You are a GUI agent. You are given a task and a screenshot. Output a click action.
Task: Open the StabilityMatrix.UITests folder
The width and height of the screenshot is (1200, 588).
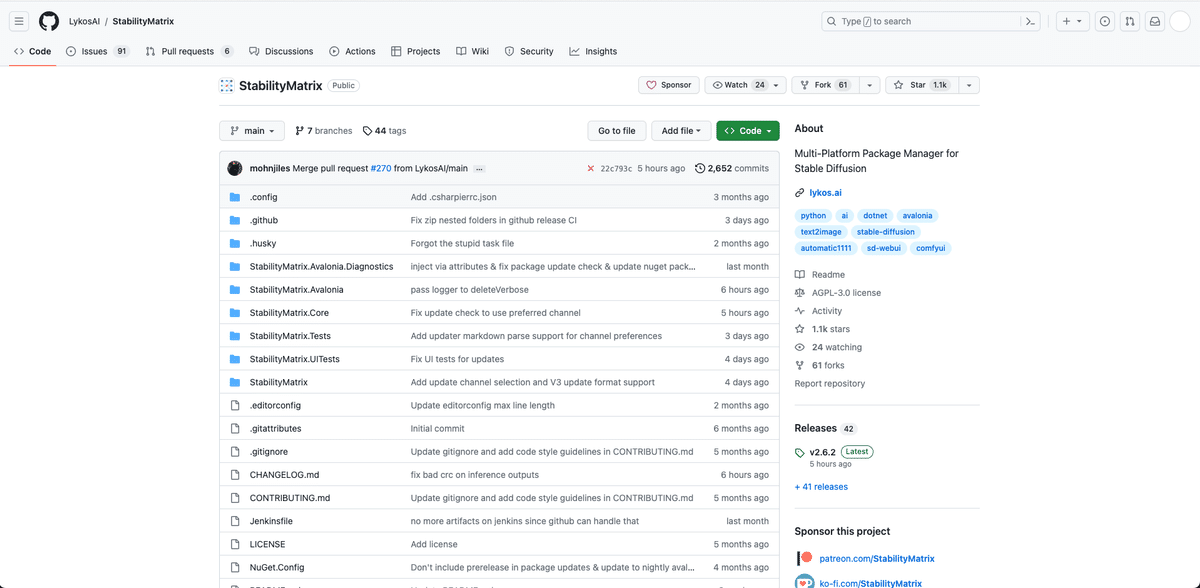click(294, 359)
